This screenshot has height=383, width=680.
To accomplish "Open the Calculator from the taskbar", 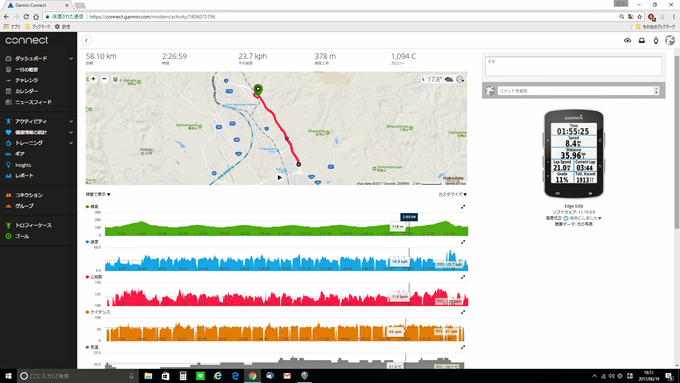I will pos(183,376).
